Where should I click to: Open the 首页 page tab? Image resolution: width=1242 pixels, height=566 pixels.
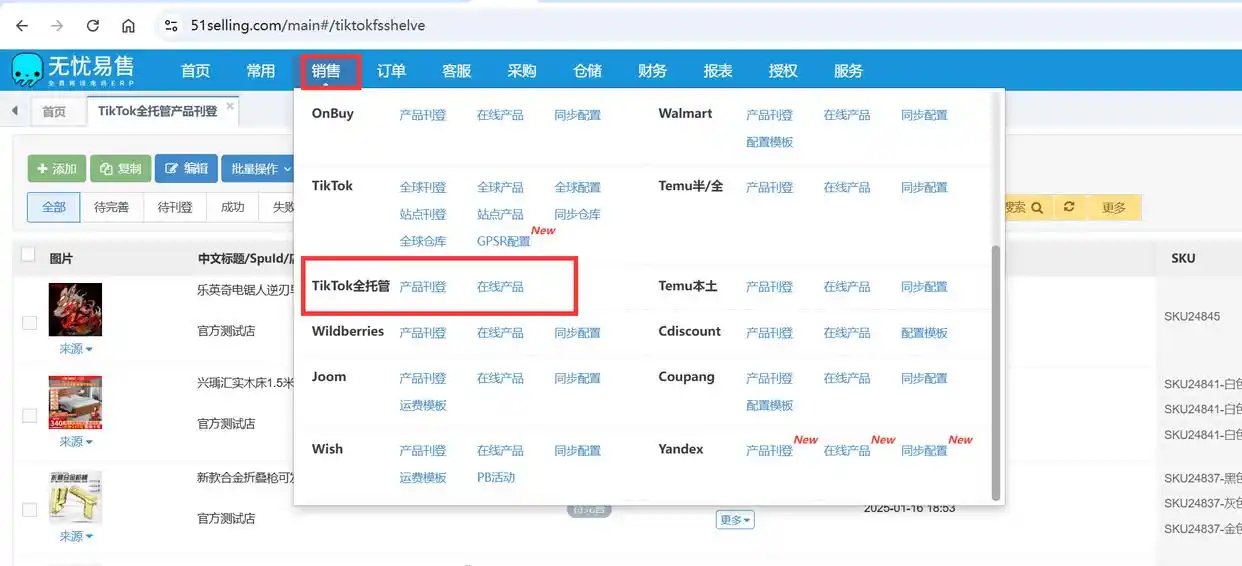[54, 112]
